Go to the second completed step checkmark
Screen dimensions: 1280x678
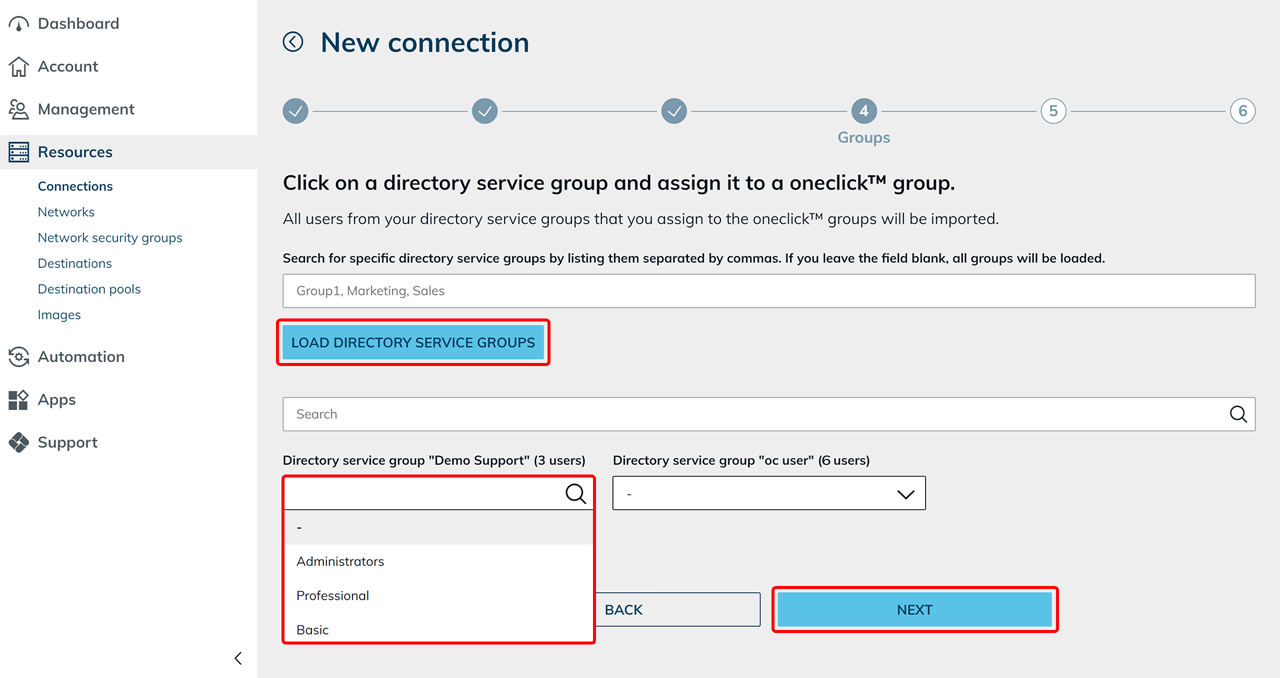tap(485, 111)
